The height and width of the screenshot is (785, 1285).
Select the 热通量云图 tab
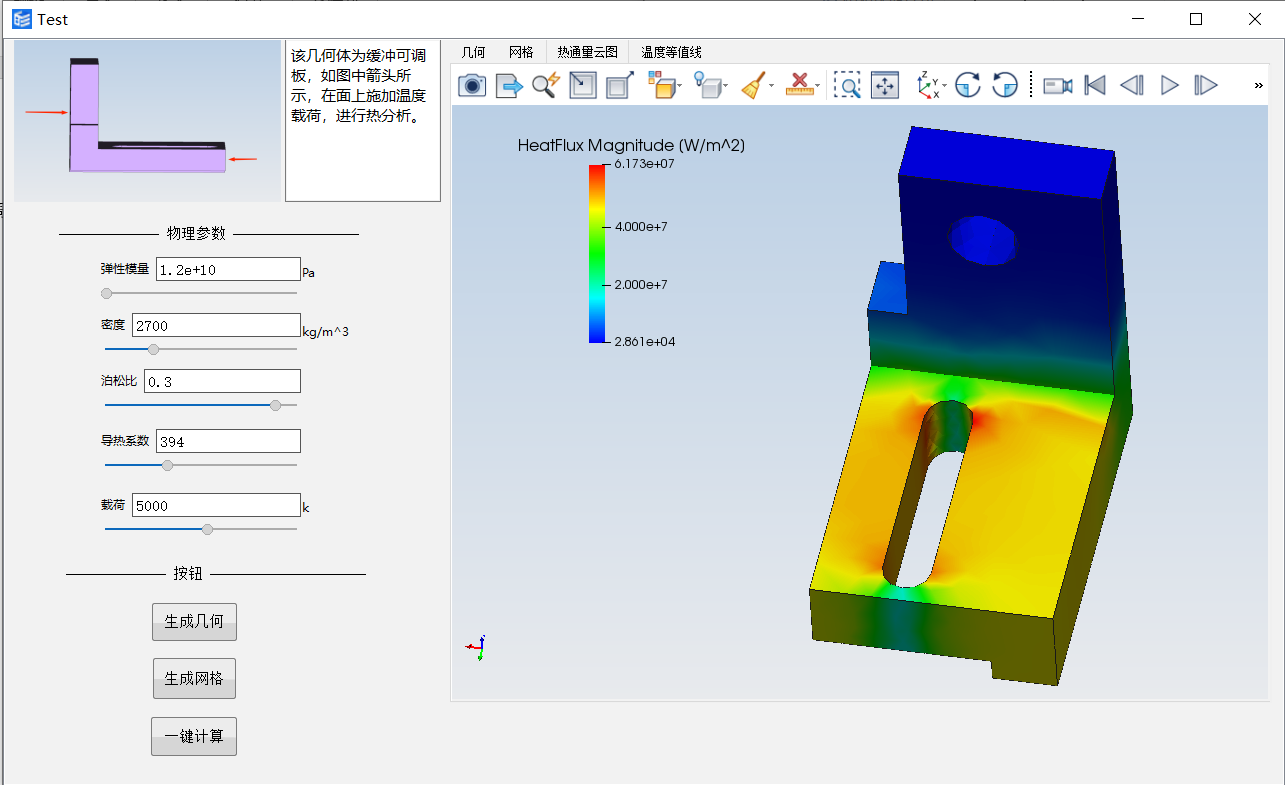point(587,52)
